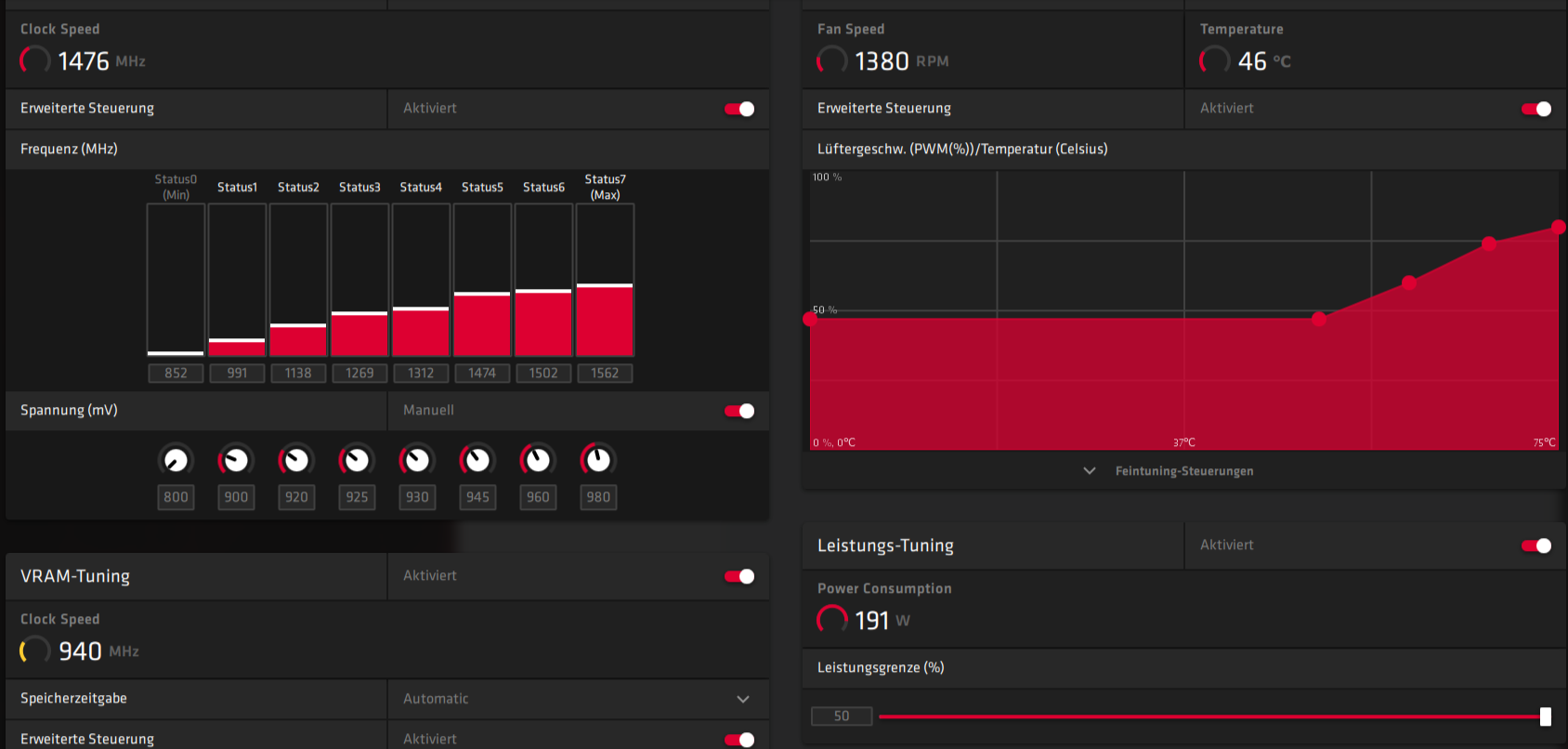
Task: Click the Status4 frequency bar
Action: pos(421,280)
